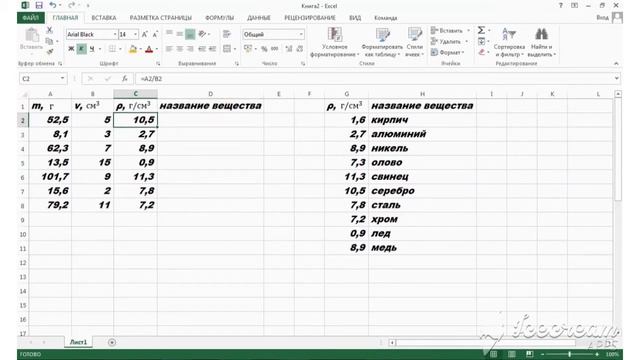Image resolution: width=640 pixels, height=360 pixels.
Task: Switch to the ФОРМУЛЫ tab
Action: coord(220,18)
